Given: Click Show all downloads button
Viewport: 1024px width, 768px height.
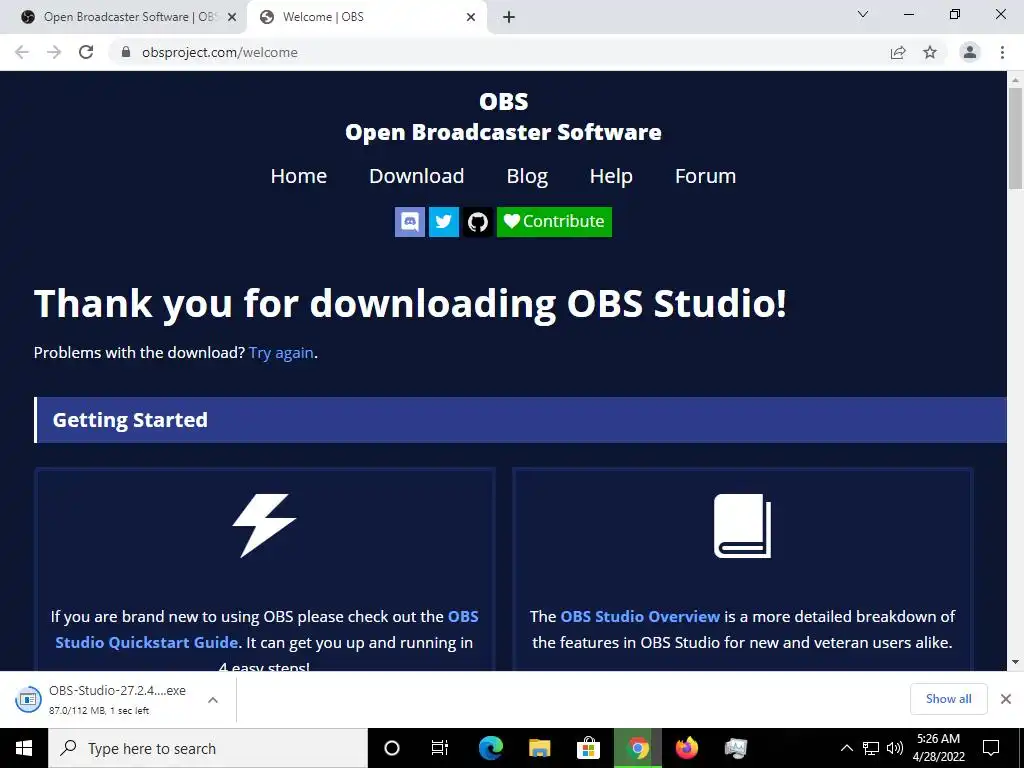Looking at the screenshot, I should tap(948, 699).
